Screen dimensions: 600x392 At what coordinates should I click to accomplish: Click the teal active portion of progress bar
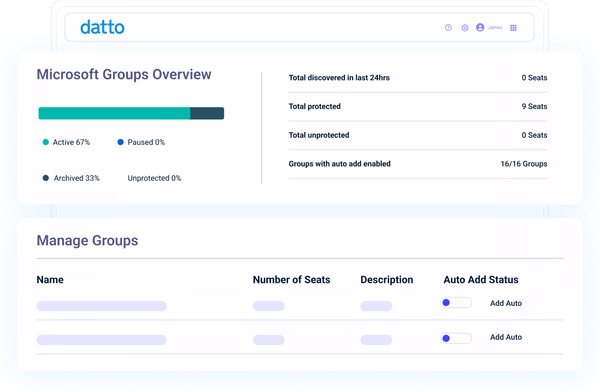[114, 113]
